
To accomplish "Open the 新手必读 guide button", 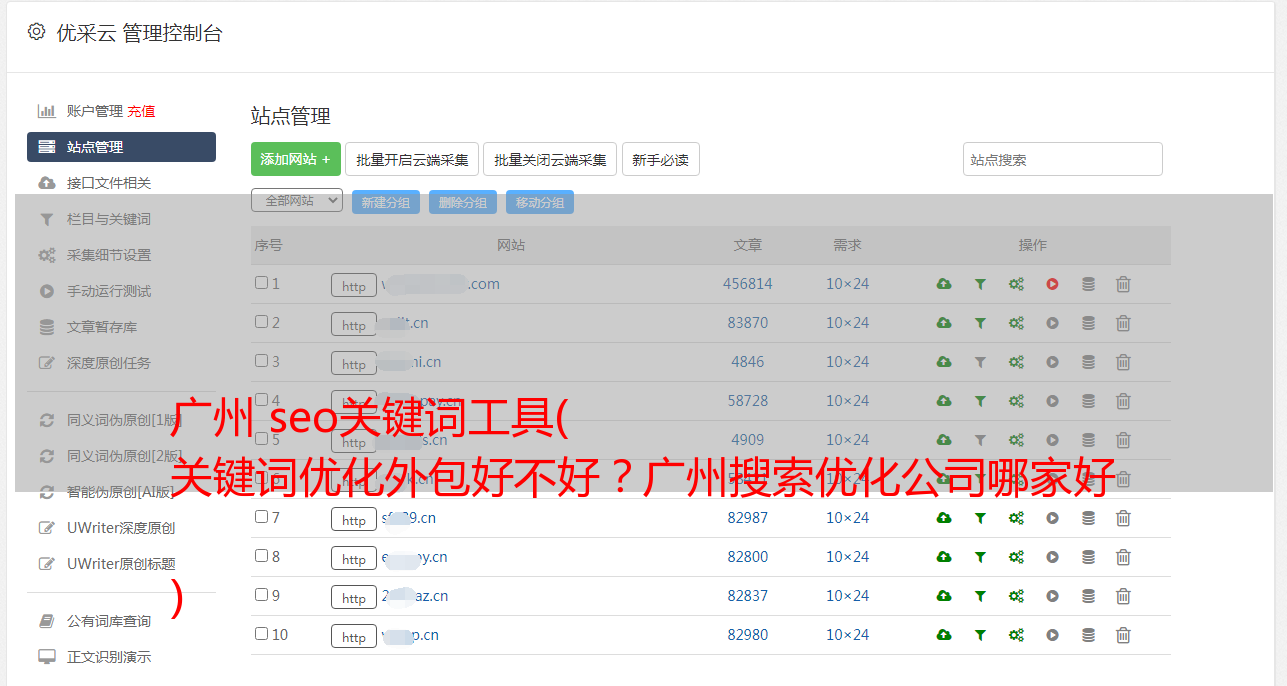I will tap(661, 159).
